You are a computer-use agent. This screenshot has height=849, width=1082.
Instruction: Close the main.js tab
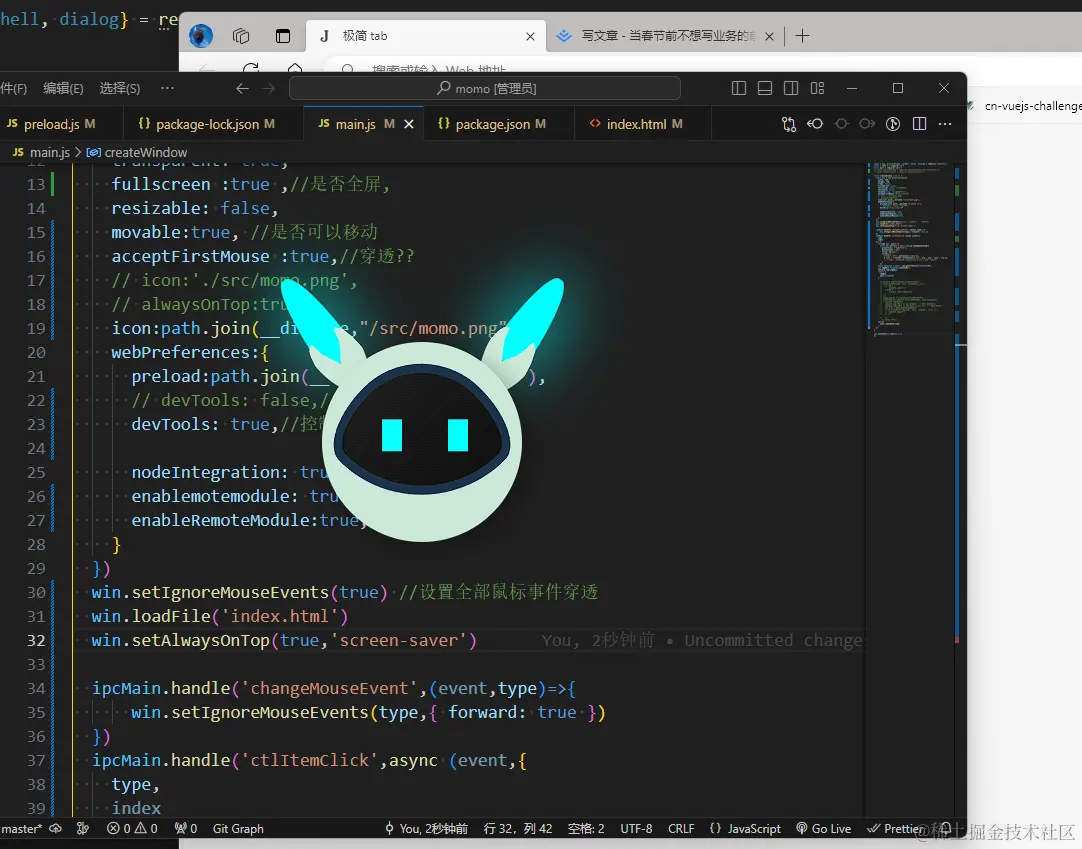pyautogui.click(x=409, y=124)
